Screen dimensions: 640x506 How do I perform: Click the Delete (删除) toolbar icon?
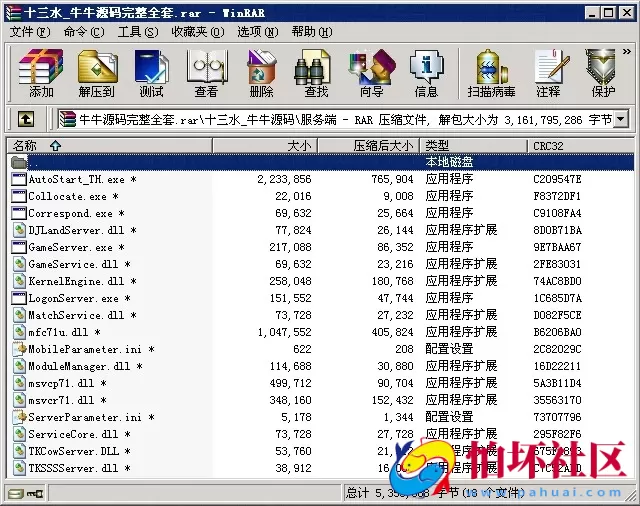pos(261,73)
